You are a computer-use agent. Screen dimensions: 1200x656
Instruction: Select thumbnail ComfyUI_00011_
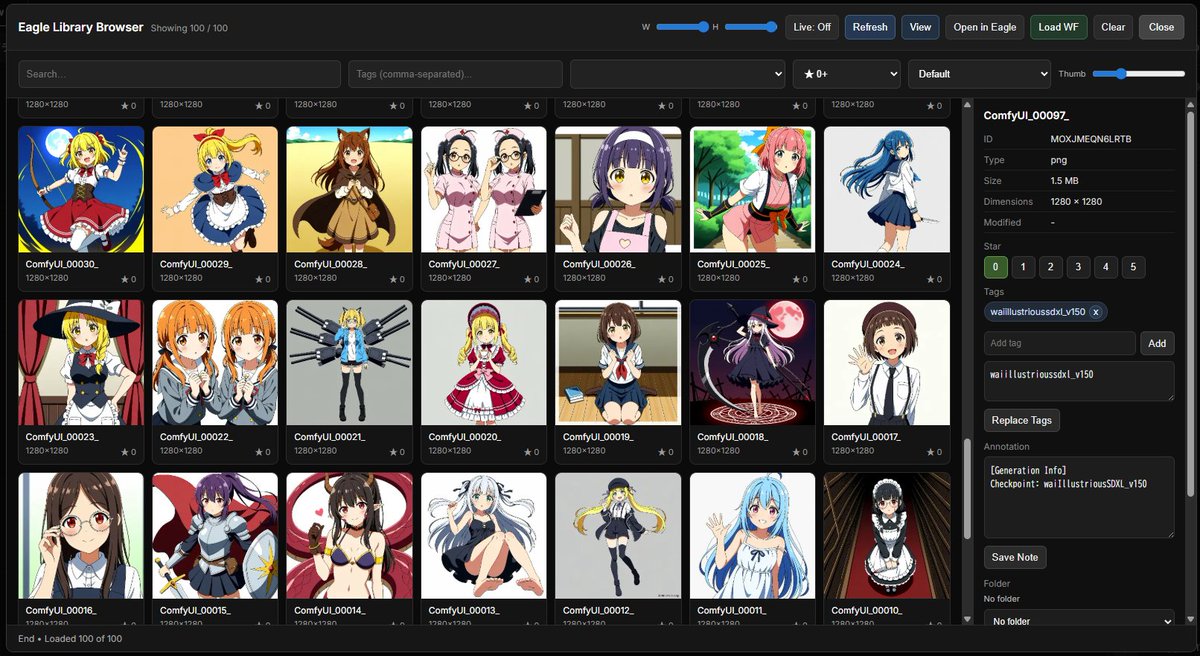point(752,536)
